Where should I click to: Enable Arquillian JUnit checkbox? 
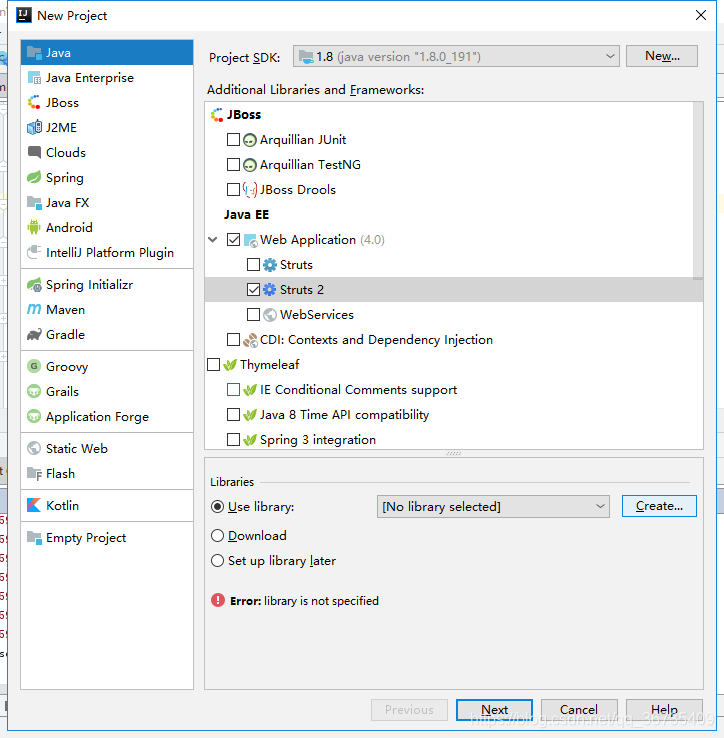click(233, 139)
